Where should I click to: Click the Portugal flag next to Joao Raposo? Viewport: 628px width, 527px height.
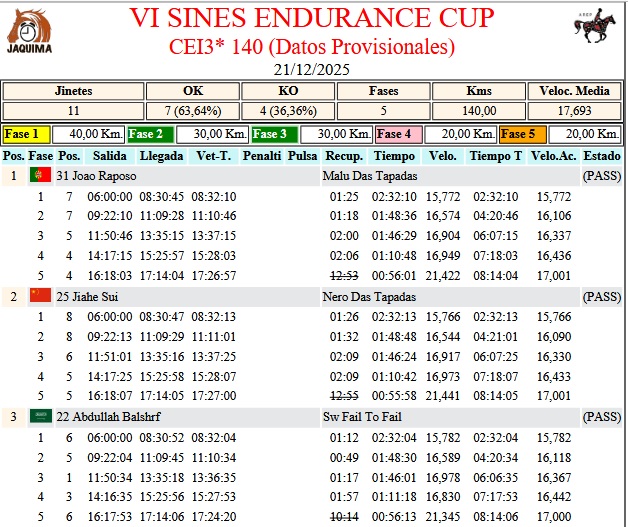coord(41,176)
